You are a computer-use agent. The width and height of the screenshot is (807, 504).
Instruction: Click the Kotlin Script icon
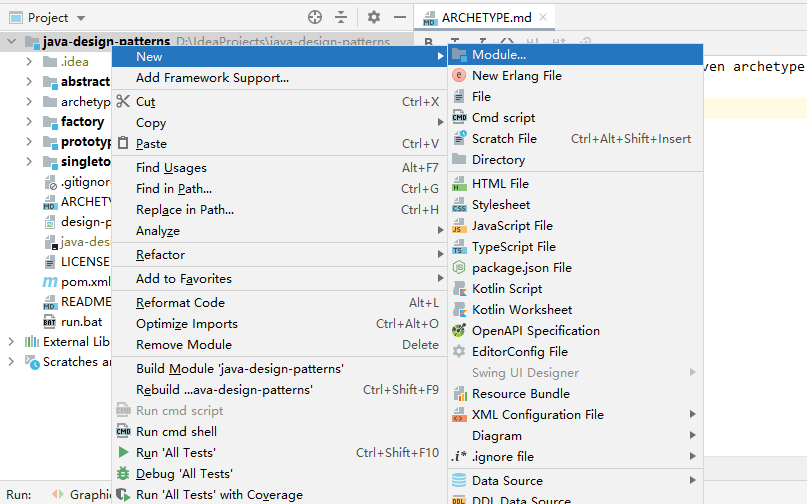tap(459, 289)
